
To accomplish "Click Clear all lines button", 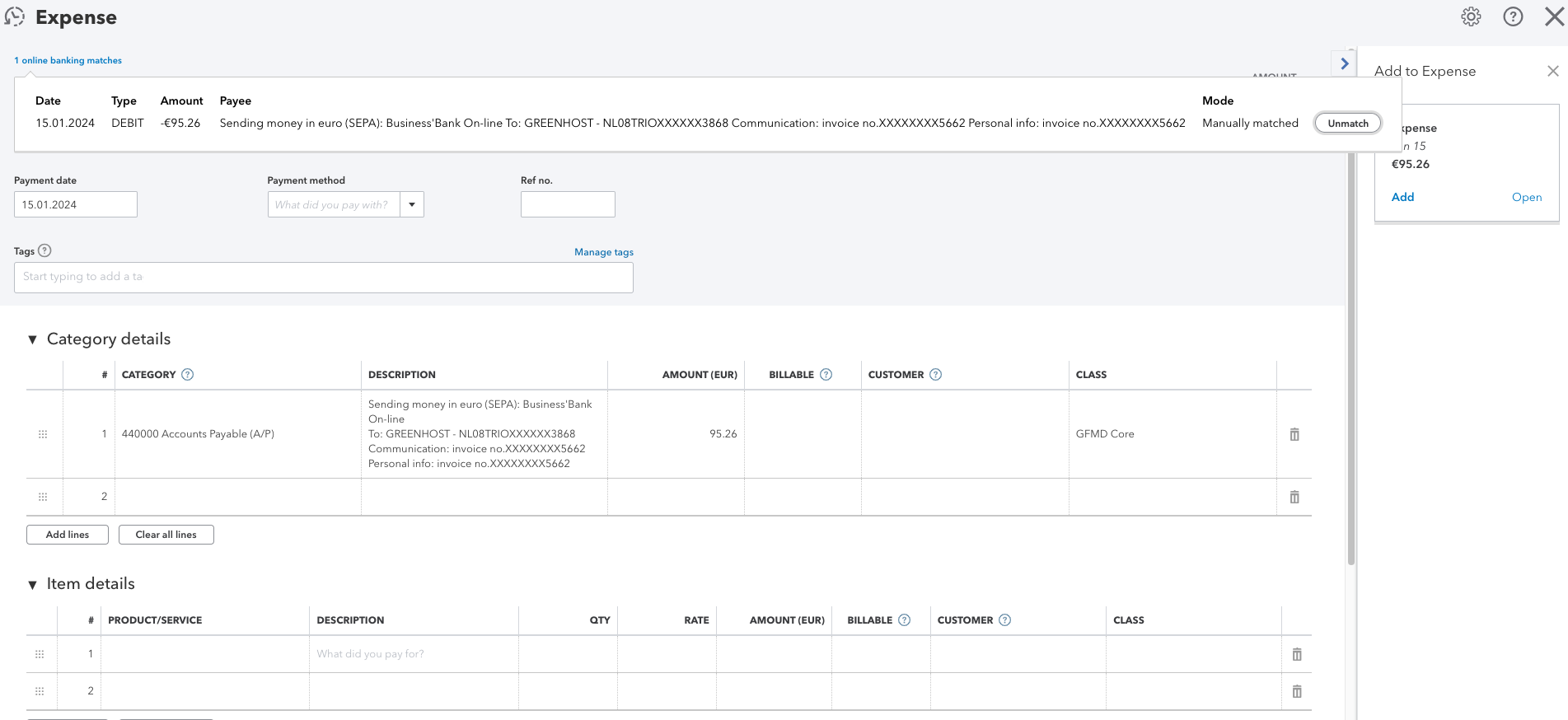I will [x=166, y=535].
